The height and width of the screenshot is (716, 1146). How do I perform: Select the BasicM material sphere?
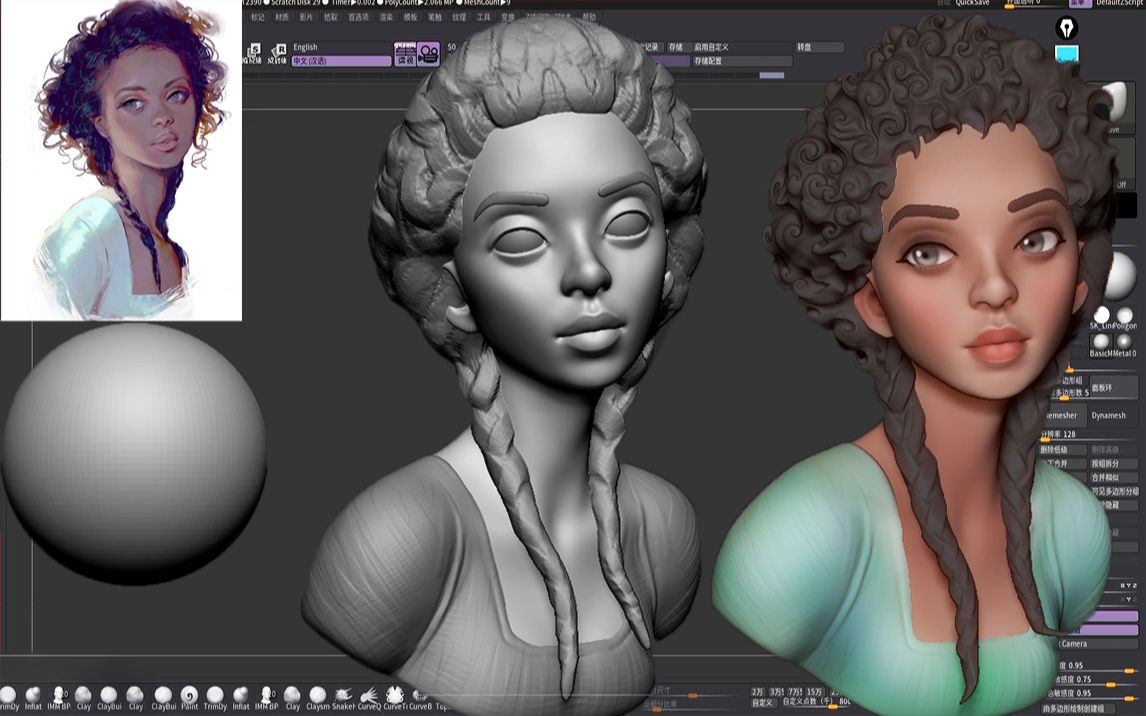[1101, 344]
